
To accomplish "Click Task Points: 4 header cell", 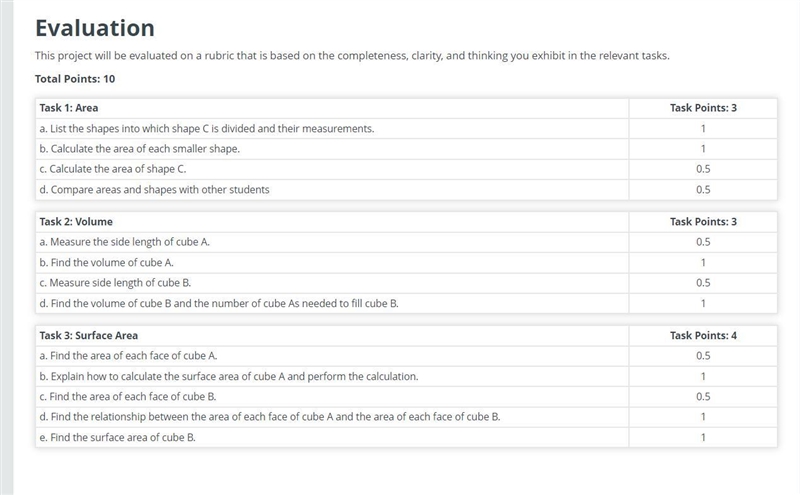I will [x=703, y=336].
